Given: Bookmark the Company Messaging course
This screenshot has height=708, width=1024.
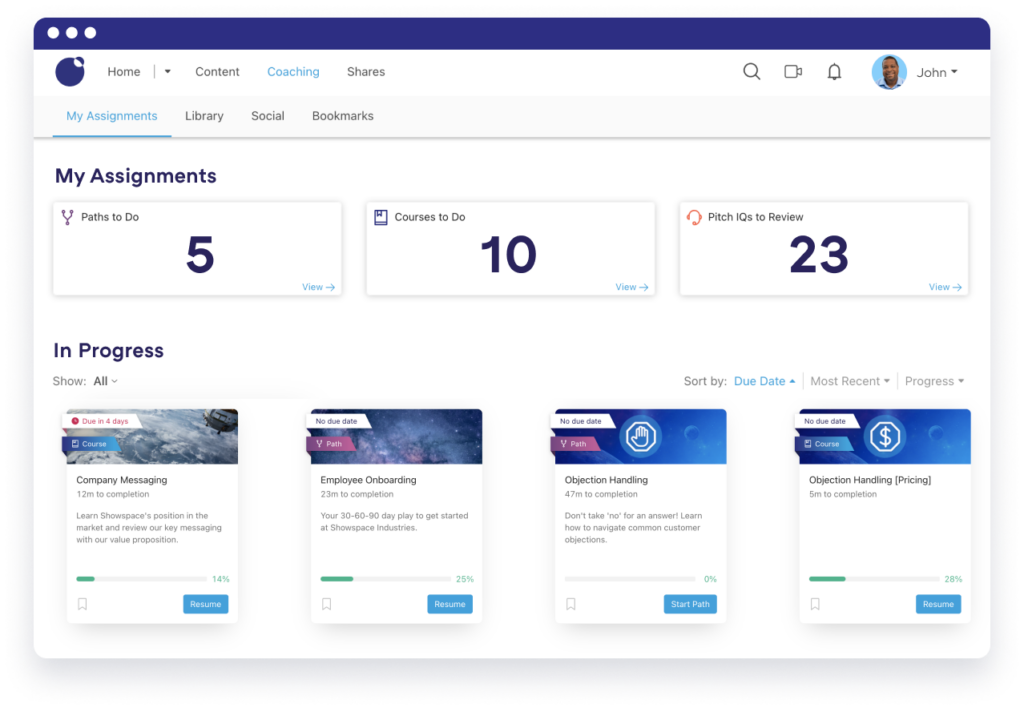Looking at the screenshot, I should [83, 603].
